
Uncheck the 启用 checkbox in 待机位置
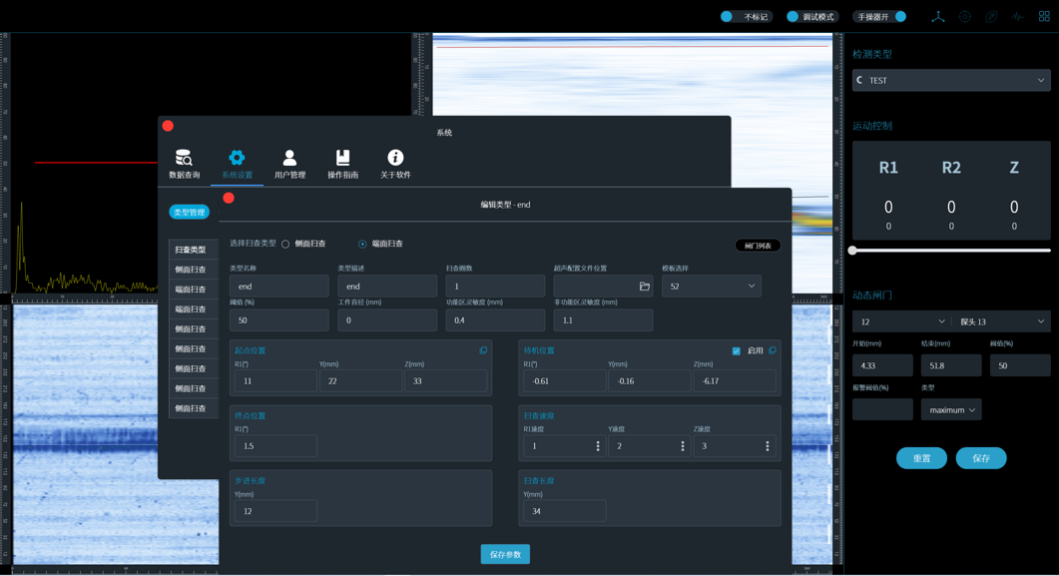click(736, 351)
